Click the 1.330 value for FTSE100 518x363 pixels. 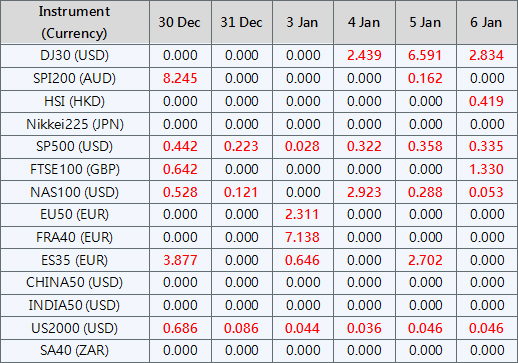pyautogui.click(x=487, y=169)
